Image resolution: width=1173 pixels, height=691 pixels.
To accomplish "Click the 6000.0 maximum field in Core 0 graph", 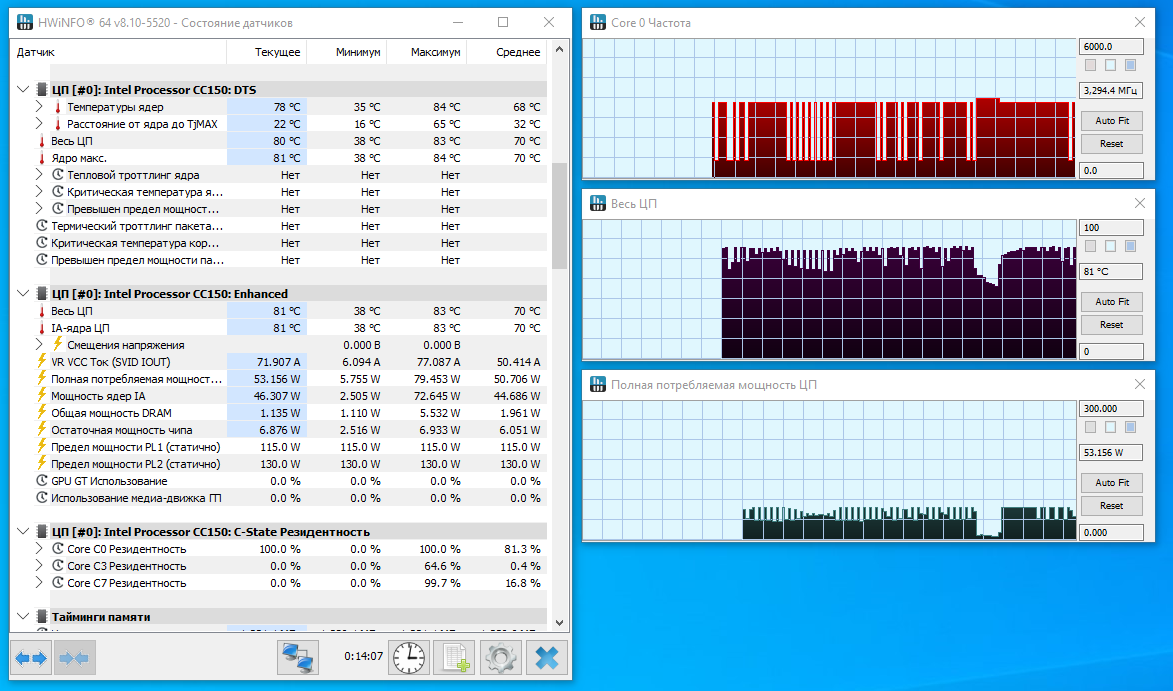I will click(1112, 46).
